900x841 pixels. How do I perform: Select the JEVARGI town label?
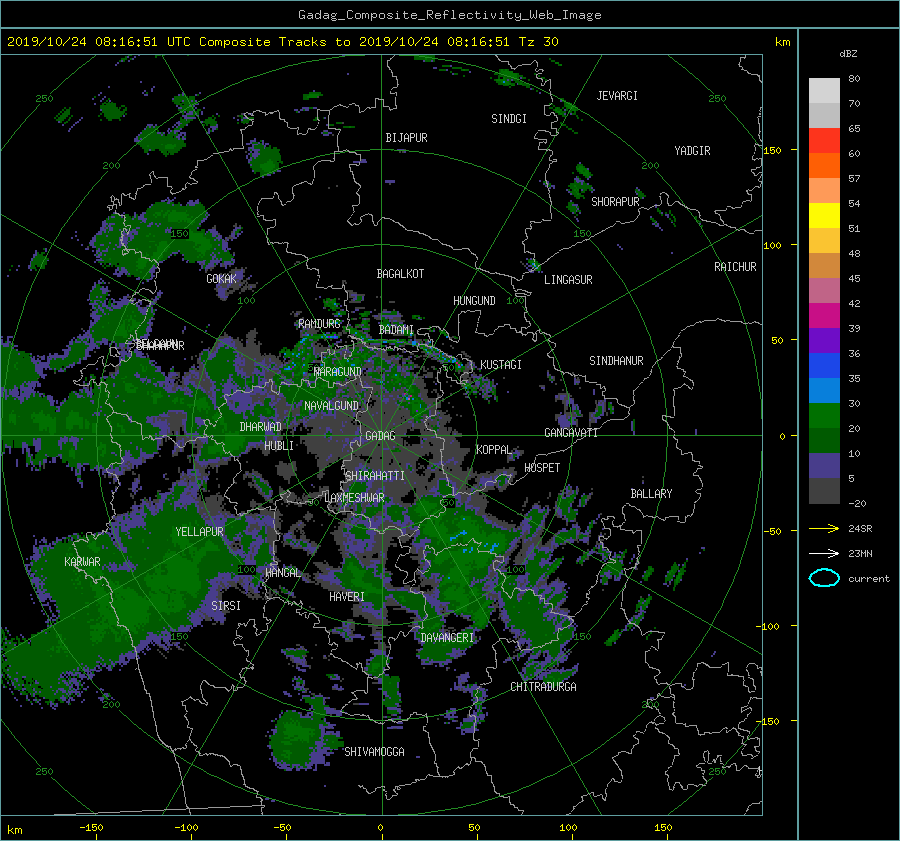[x=617, y=96]
